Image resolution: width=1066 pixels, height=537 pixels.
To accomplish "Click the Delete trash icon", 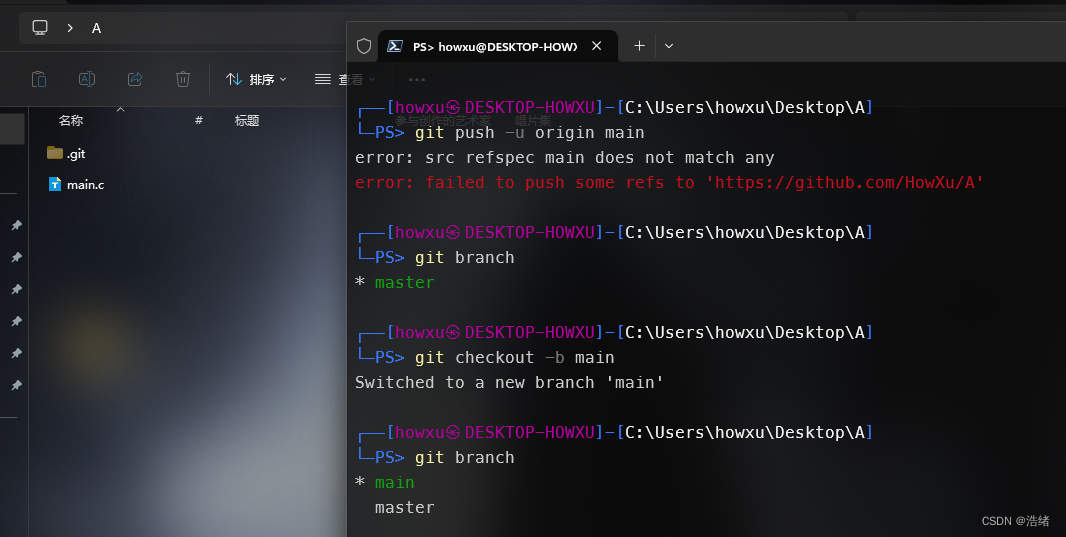I will tap(183, 79).
